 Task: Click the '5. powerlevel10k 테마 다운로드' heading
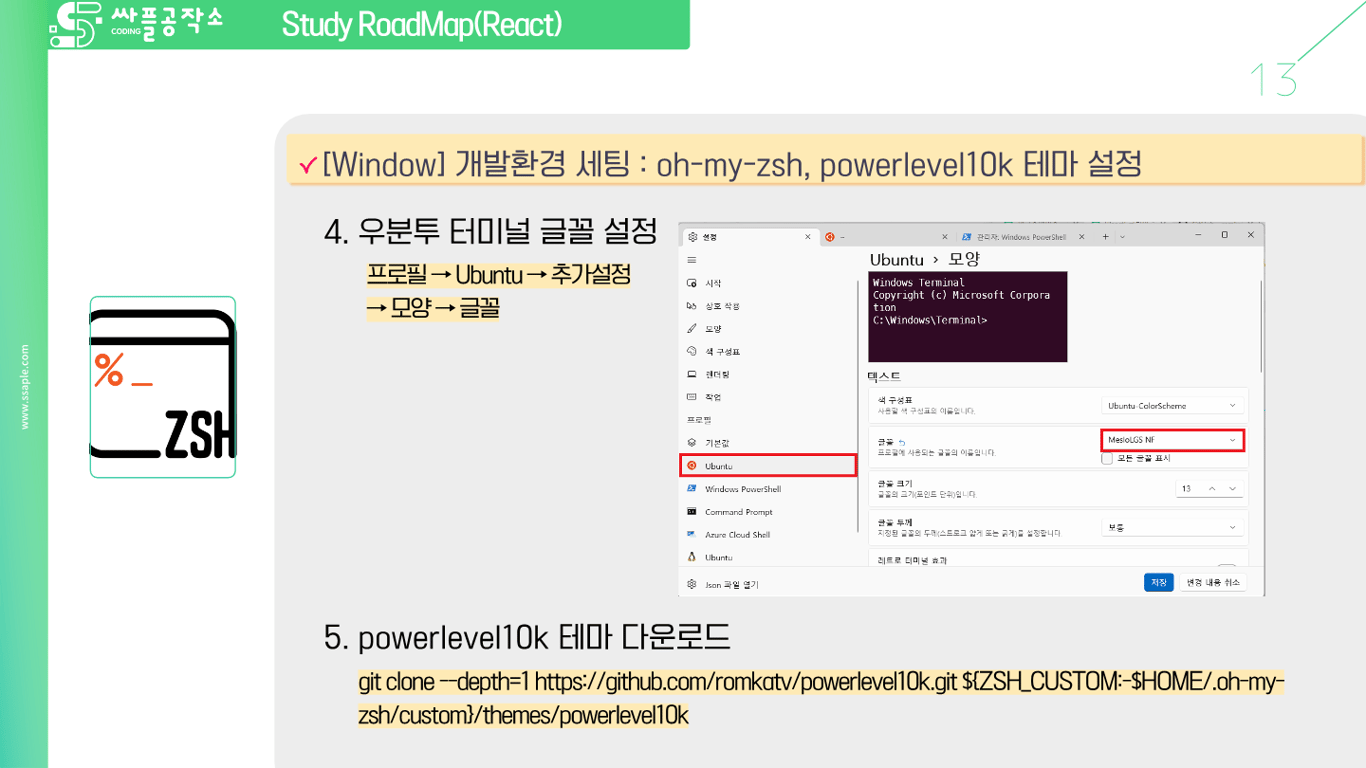point(527,637)
